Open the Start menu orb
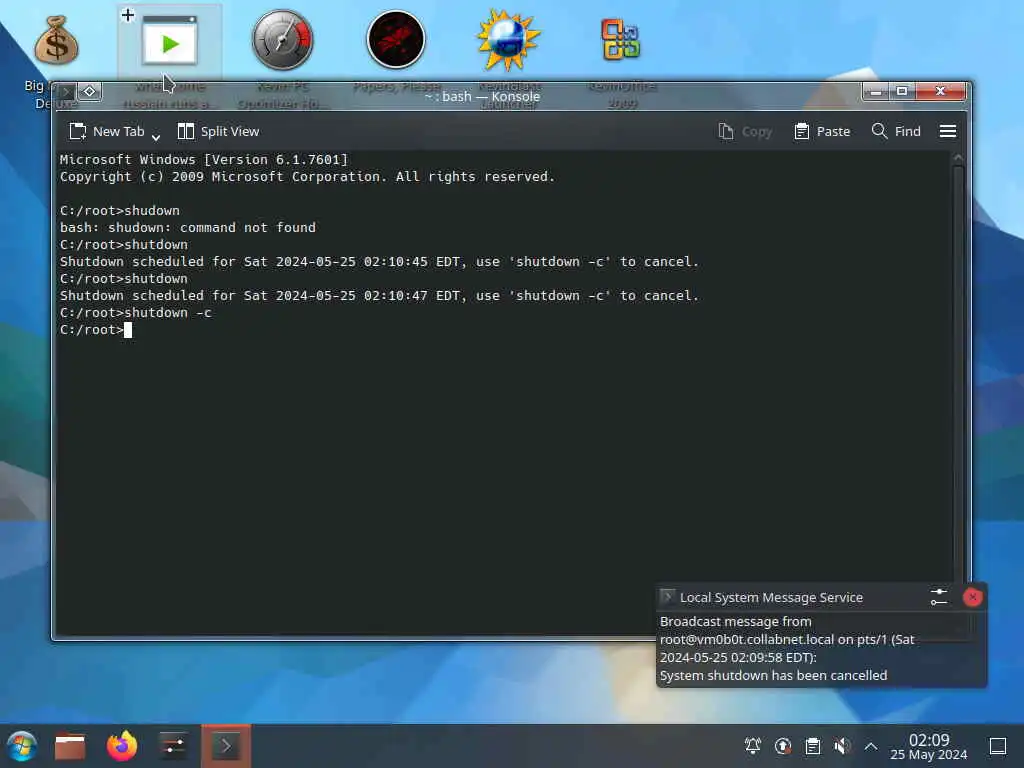Screen dimensions: 1024x768 point(22,746)
